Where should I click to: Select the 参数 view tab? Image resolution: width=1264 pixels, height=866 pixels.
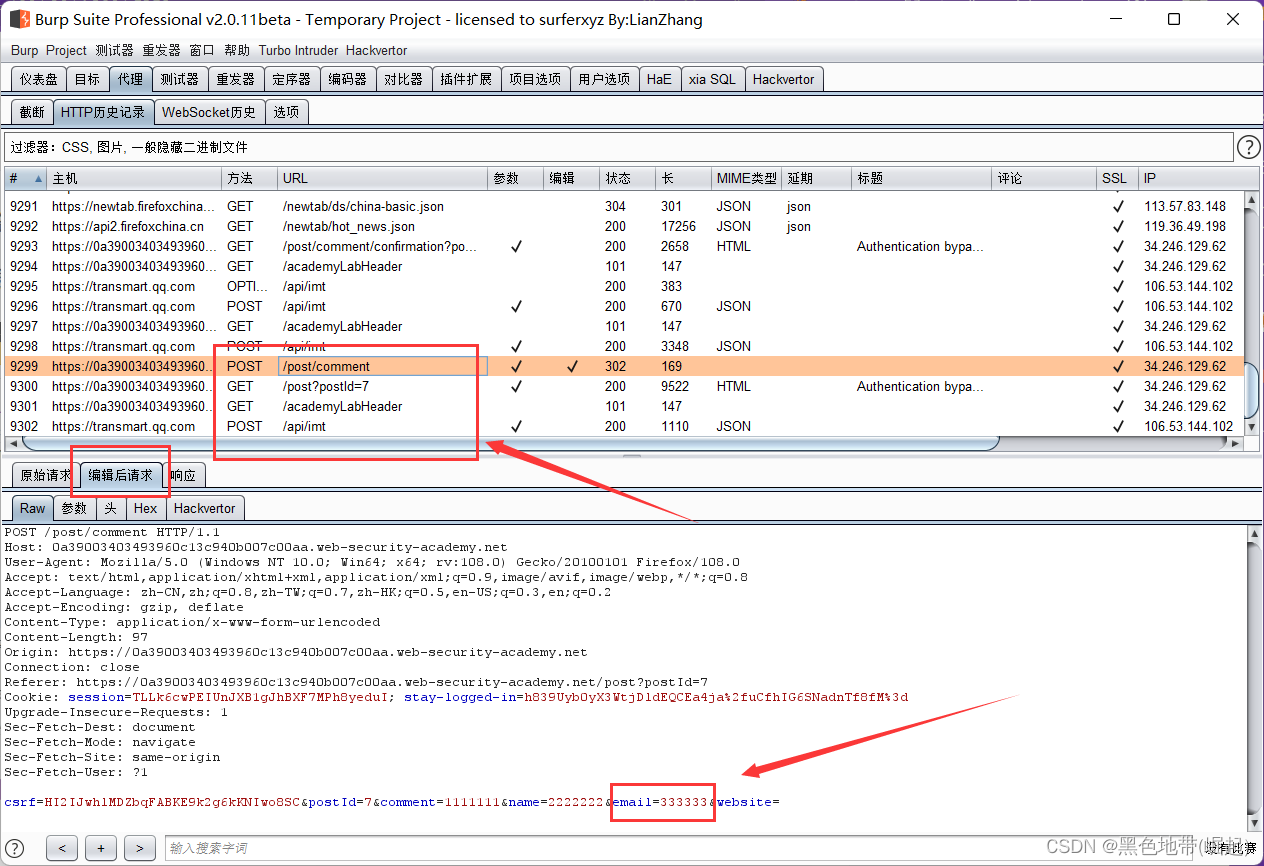[74, 508]
